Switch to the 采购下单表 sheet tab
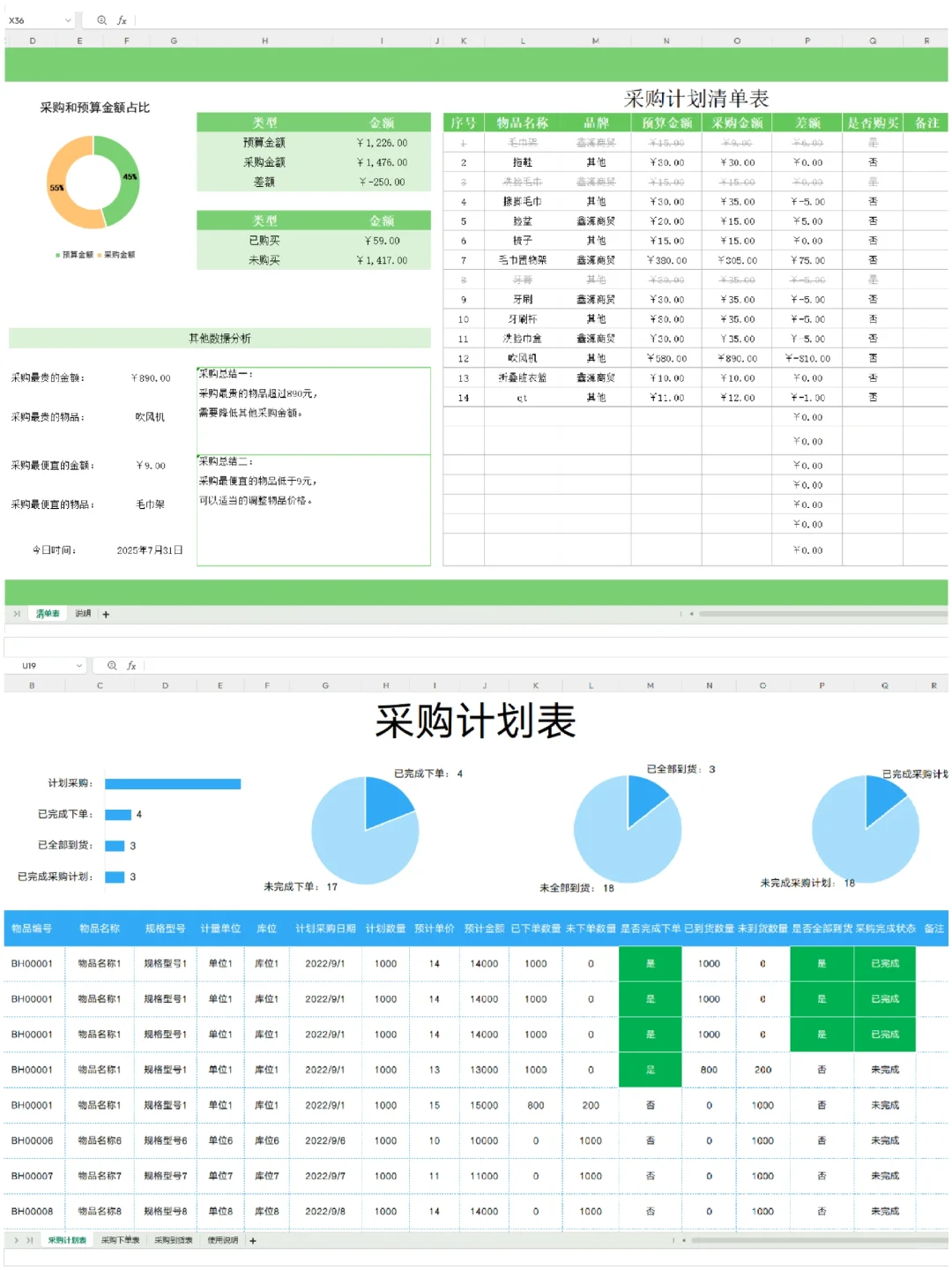This screenshot has height=1270, width=952. point(120,1239)
